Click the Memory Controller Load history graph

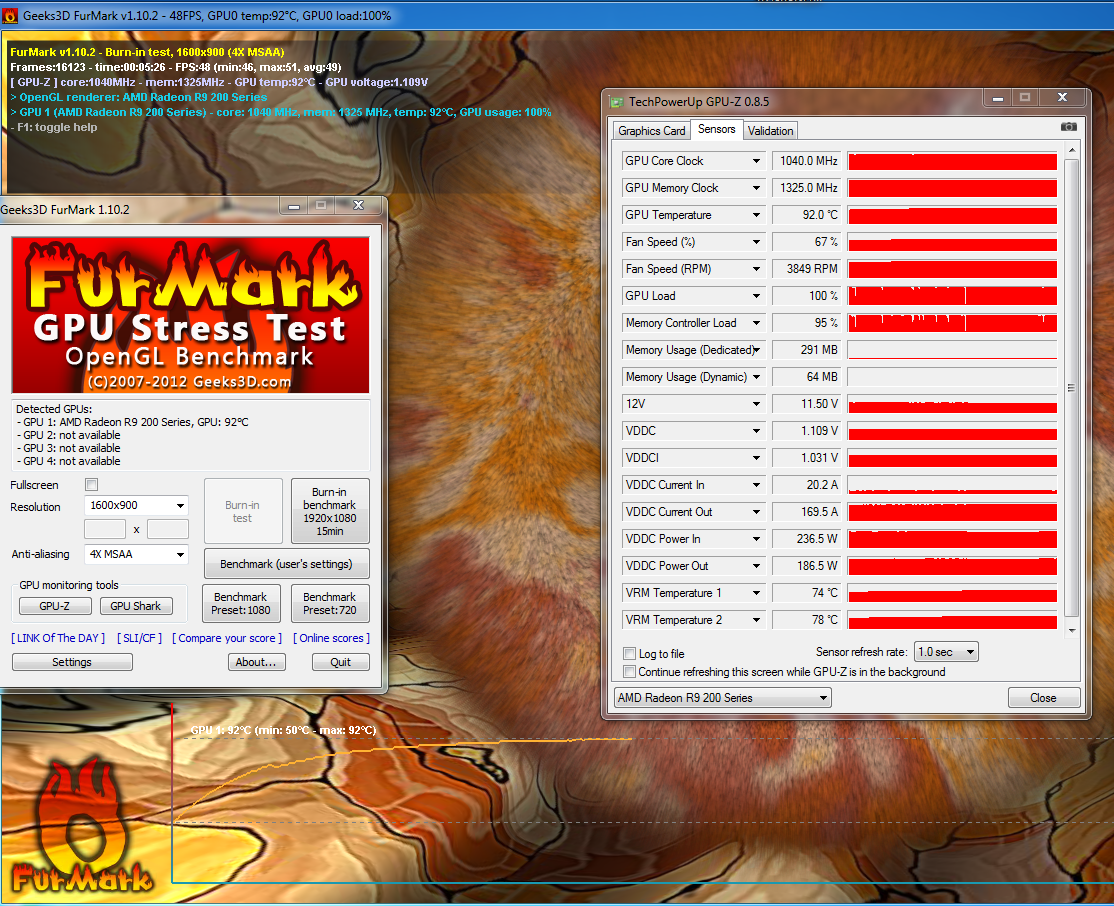coord(952,323)
